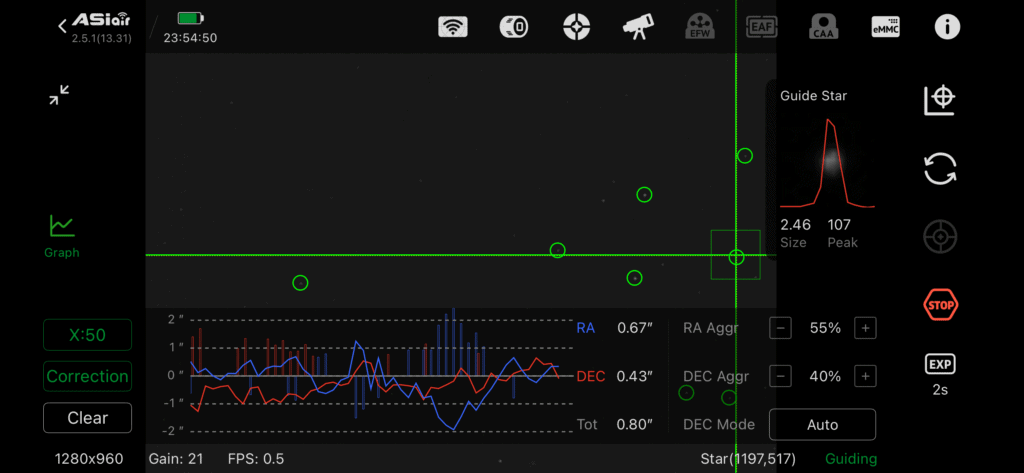Decrease DEC Aggr with minus button
Image resolution: width=1024 pixels, height=473 pixels.
tap(780, 376)
